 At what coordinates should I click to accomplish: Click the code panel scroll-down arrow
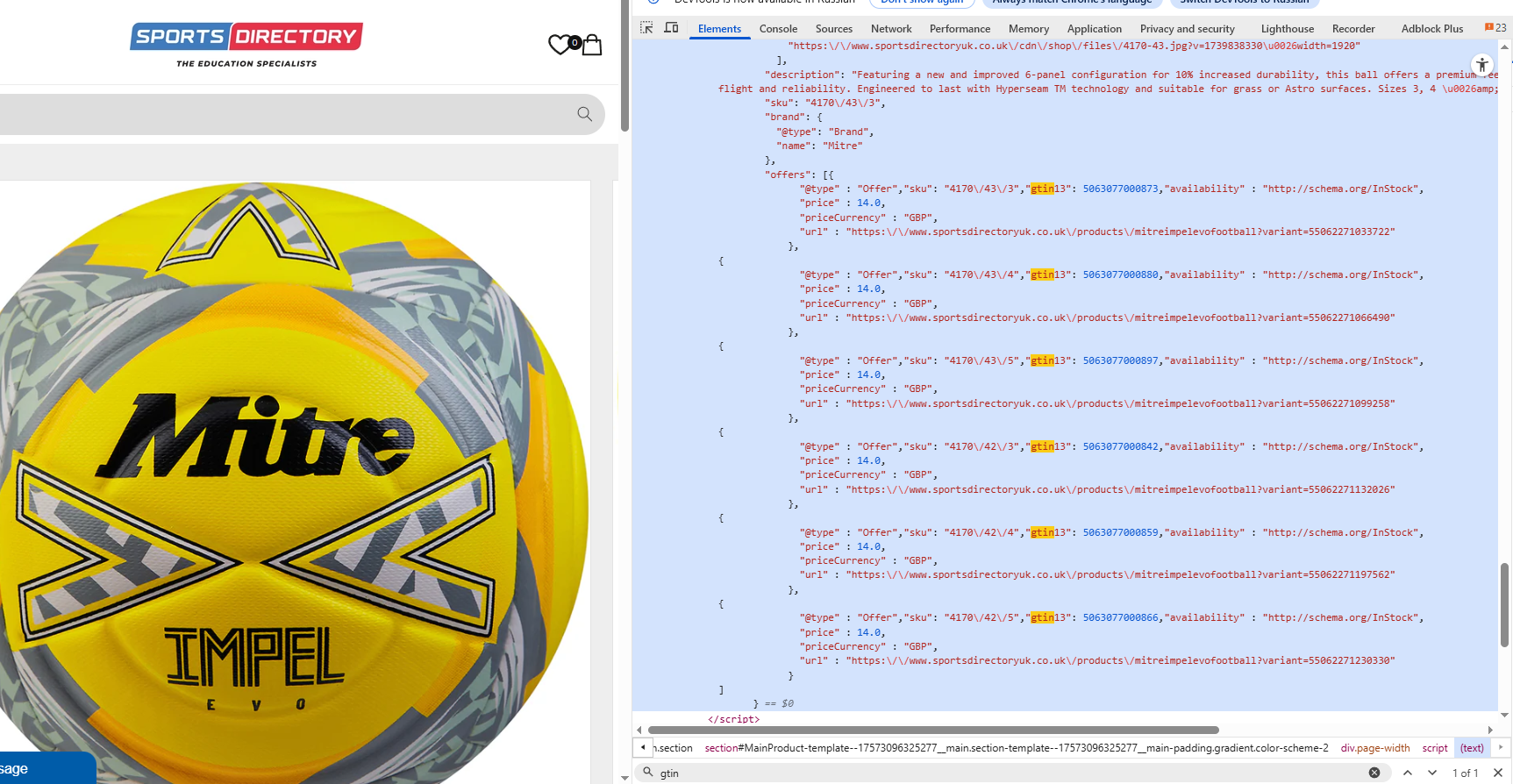[1505, 715]
